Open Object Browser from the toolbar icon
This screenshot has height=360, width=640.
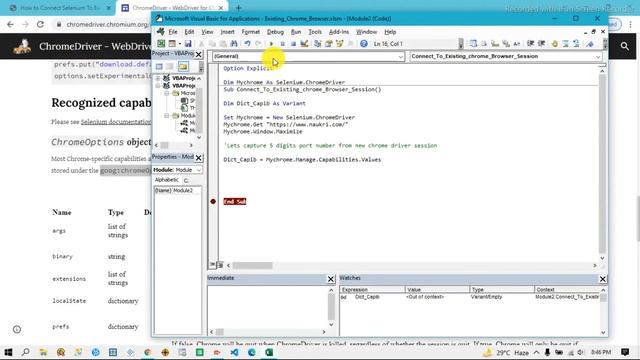(x=339, y=44)
